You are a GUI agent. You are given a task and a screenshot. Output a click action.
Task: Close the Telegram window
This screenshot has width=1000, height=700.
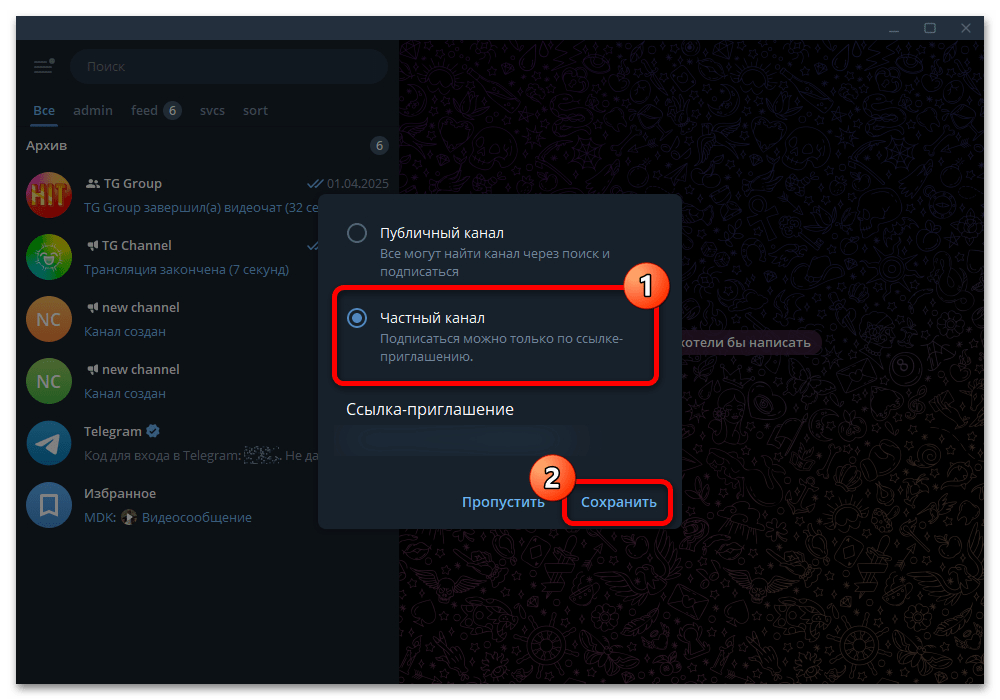tap(966, 28)
